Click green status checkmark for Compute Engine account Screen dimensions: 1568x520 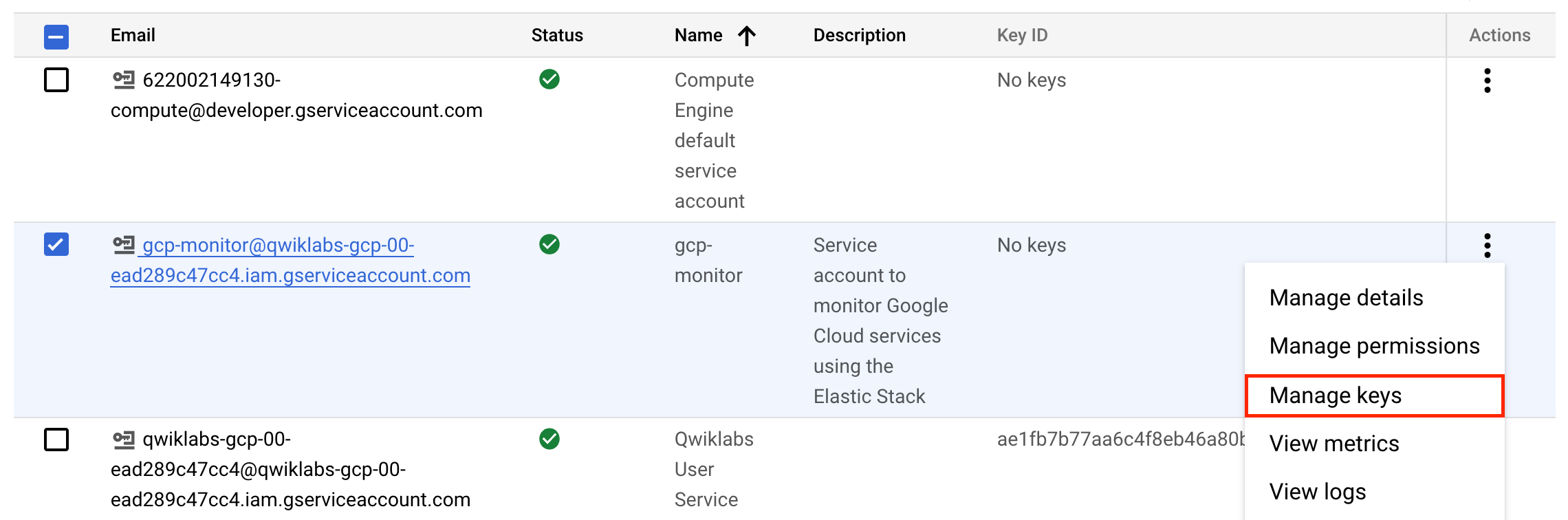pos(549,80)
